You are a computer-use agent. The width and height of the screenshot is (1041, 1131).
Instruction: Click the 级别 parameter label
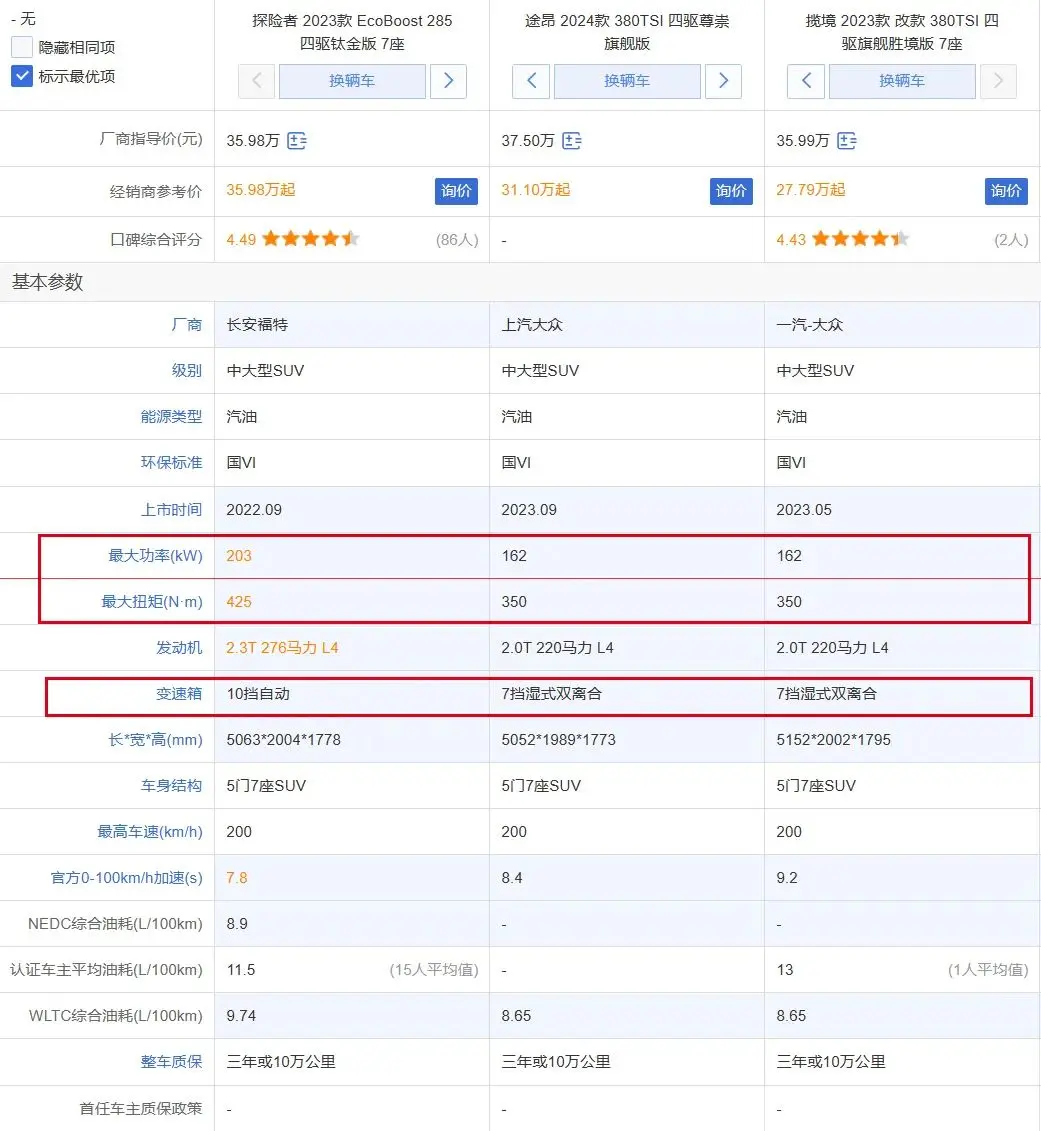coord(187,371)
